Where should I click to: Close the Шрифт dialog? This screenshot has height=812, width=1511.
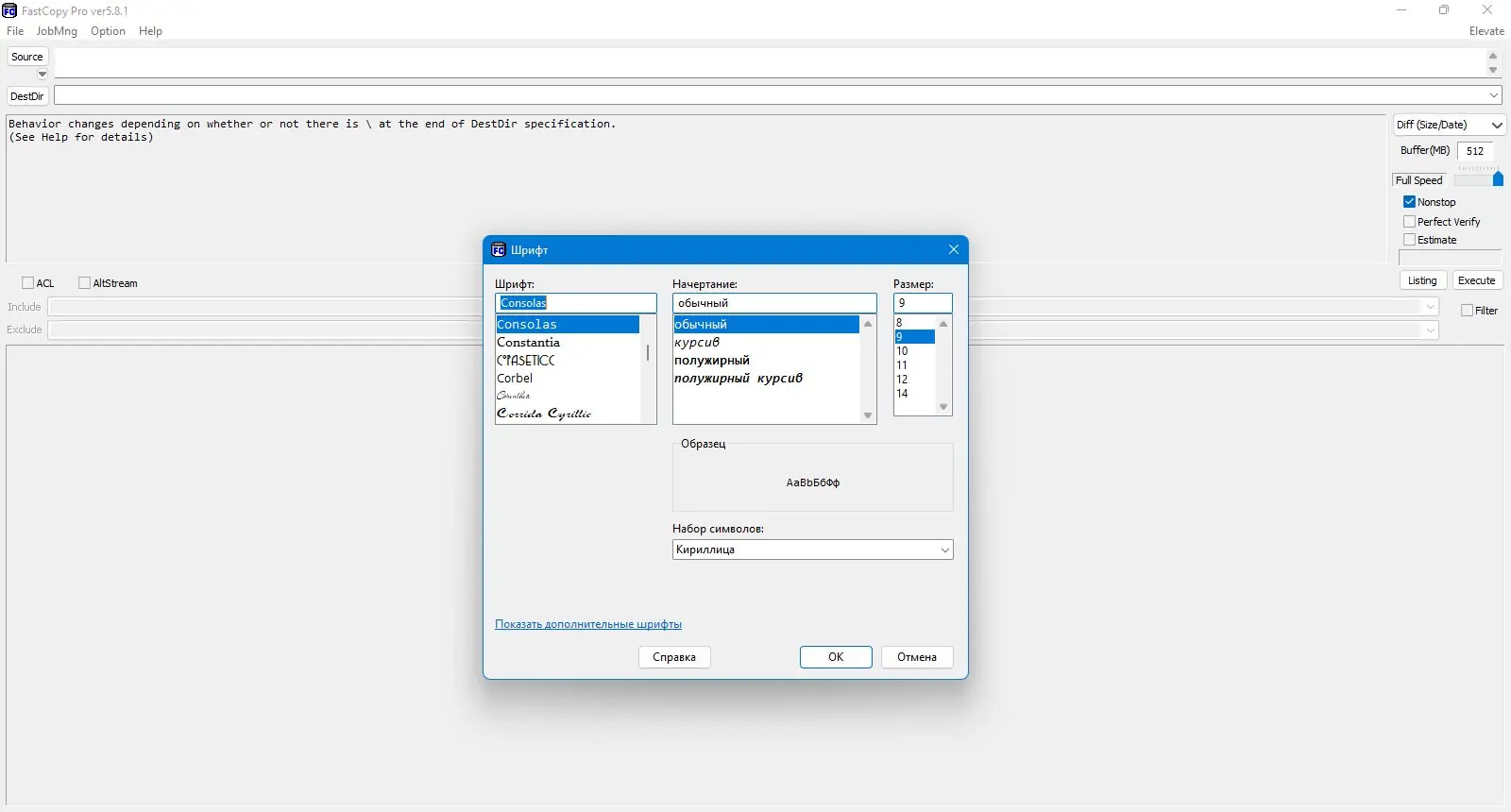953,249
